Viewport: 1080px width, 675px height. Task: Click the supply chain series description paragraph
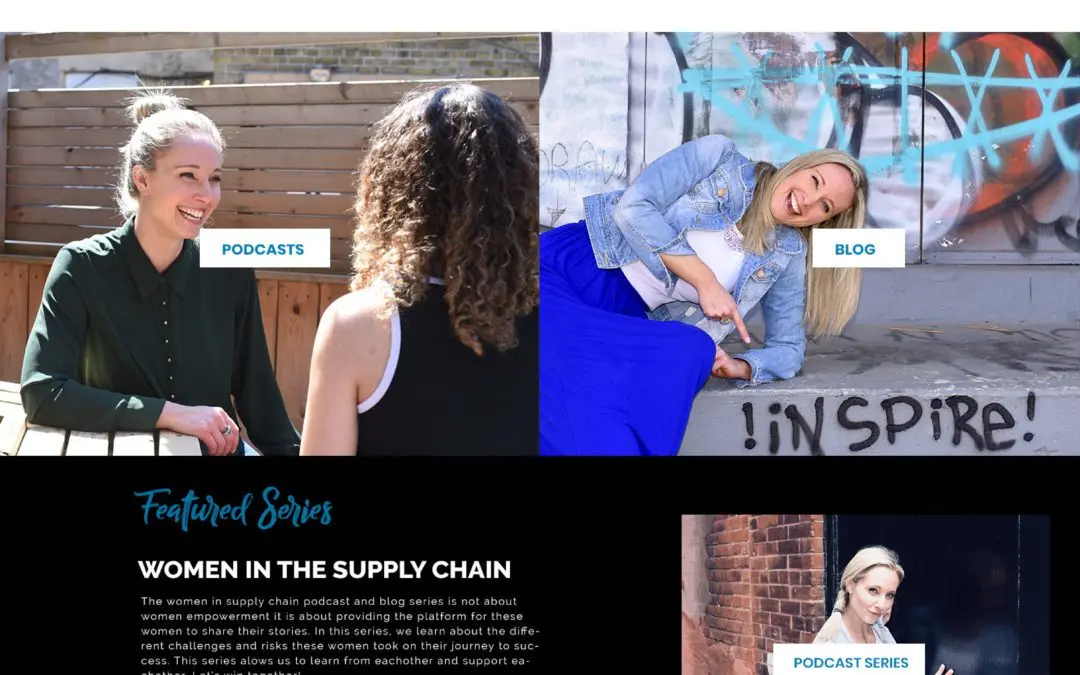(x=340, y=635)
